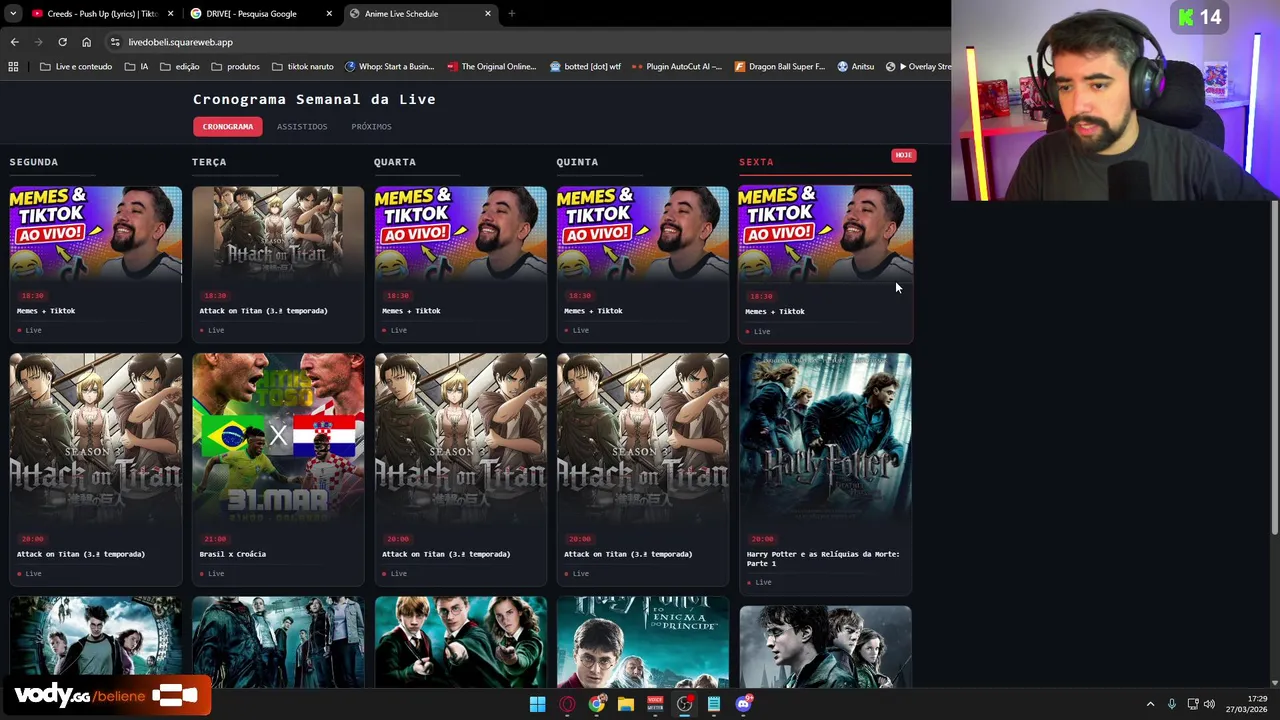Click the SEGUNDA column heading

34,162
